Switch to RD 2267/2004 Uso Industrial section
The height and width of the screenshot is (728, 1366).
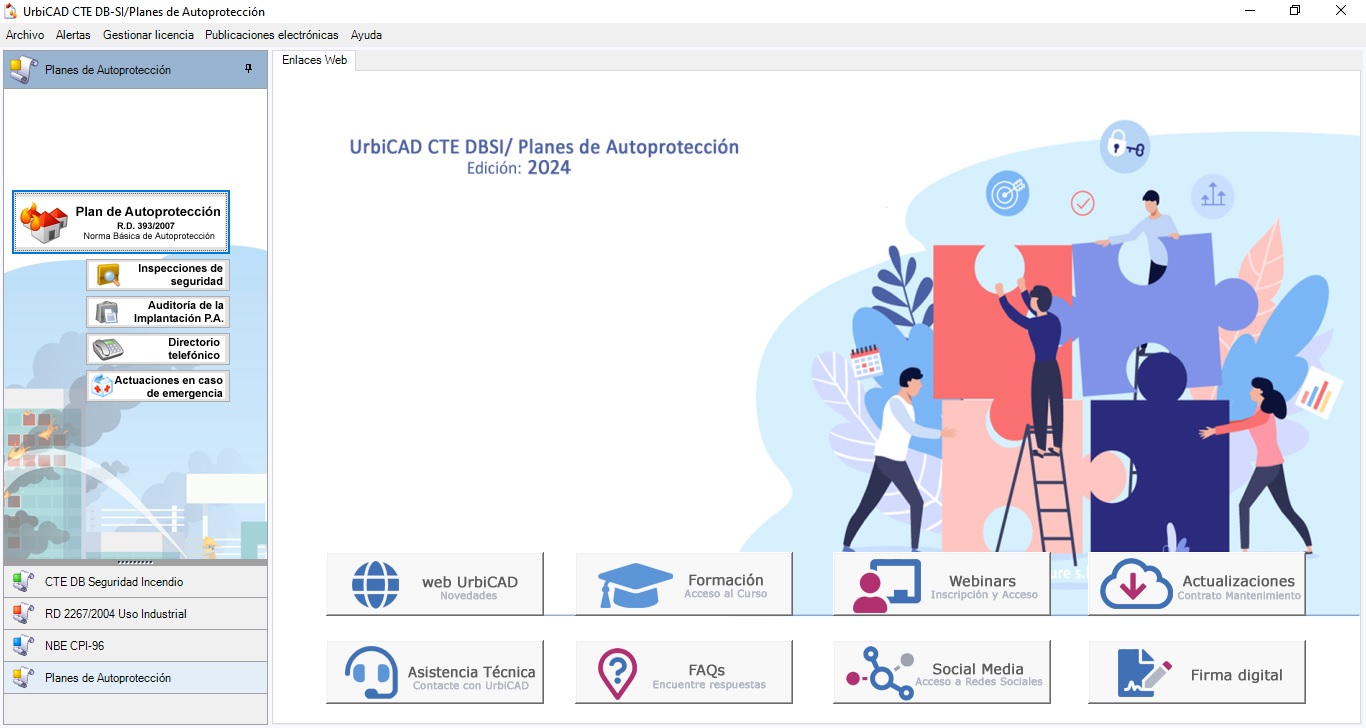[x=135, y=614]
